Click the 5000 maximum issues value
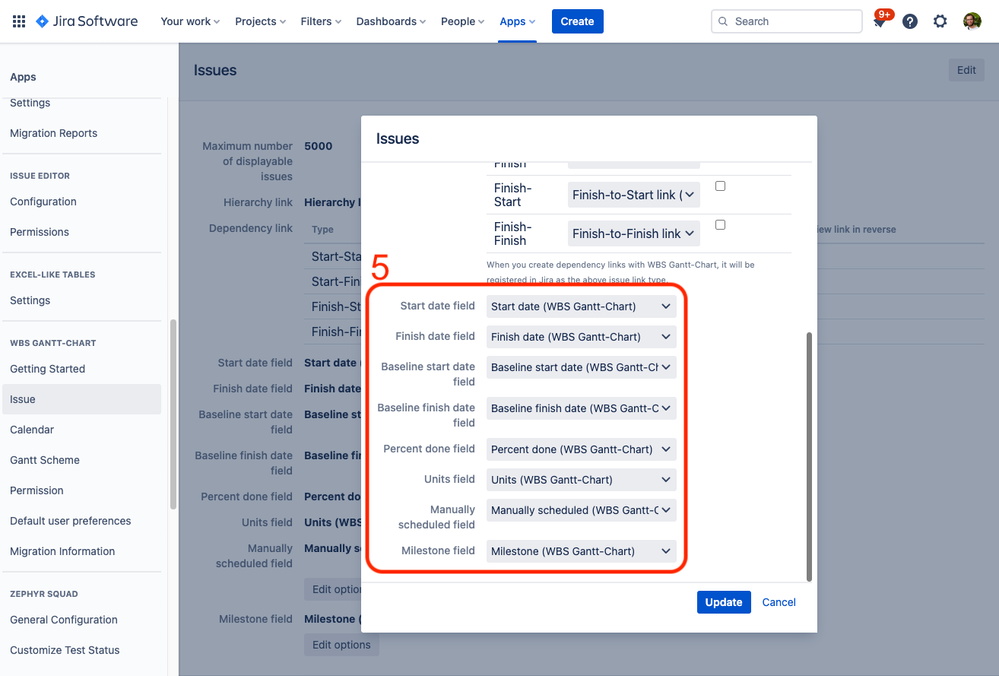 coord(319,146)
